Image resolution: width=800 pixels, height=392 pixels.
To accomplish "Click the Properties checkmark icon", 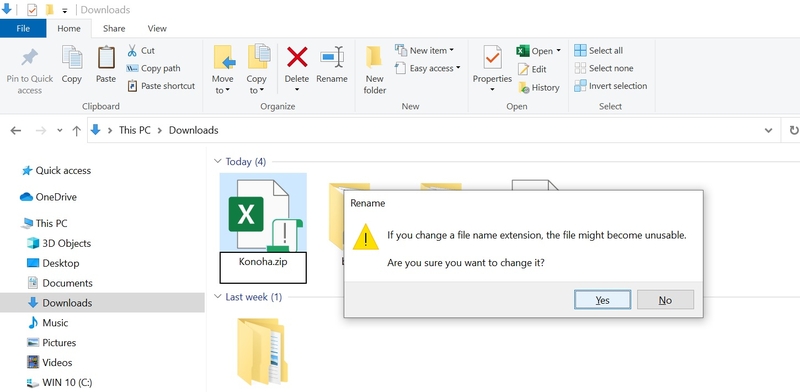I will pos(492,58).
